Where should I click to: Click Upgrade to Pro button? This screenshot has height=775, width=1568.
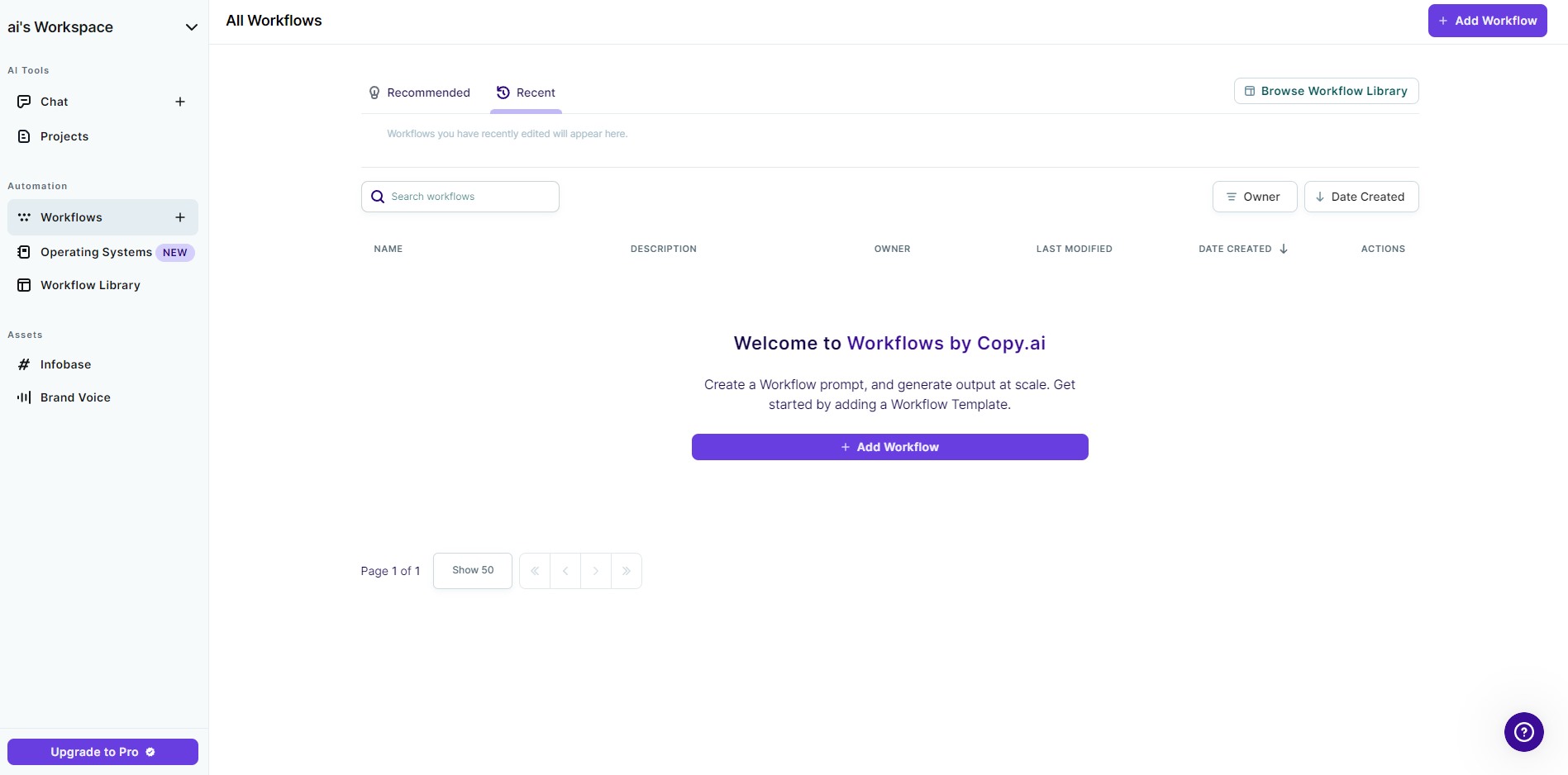point(102,752)
